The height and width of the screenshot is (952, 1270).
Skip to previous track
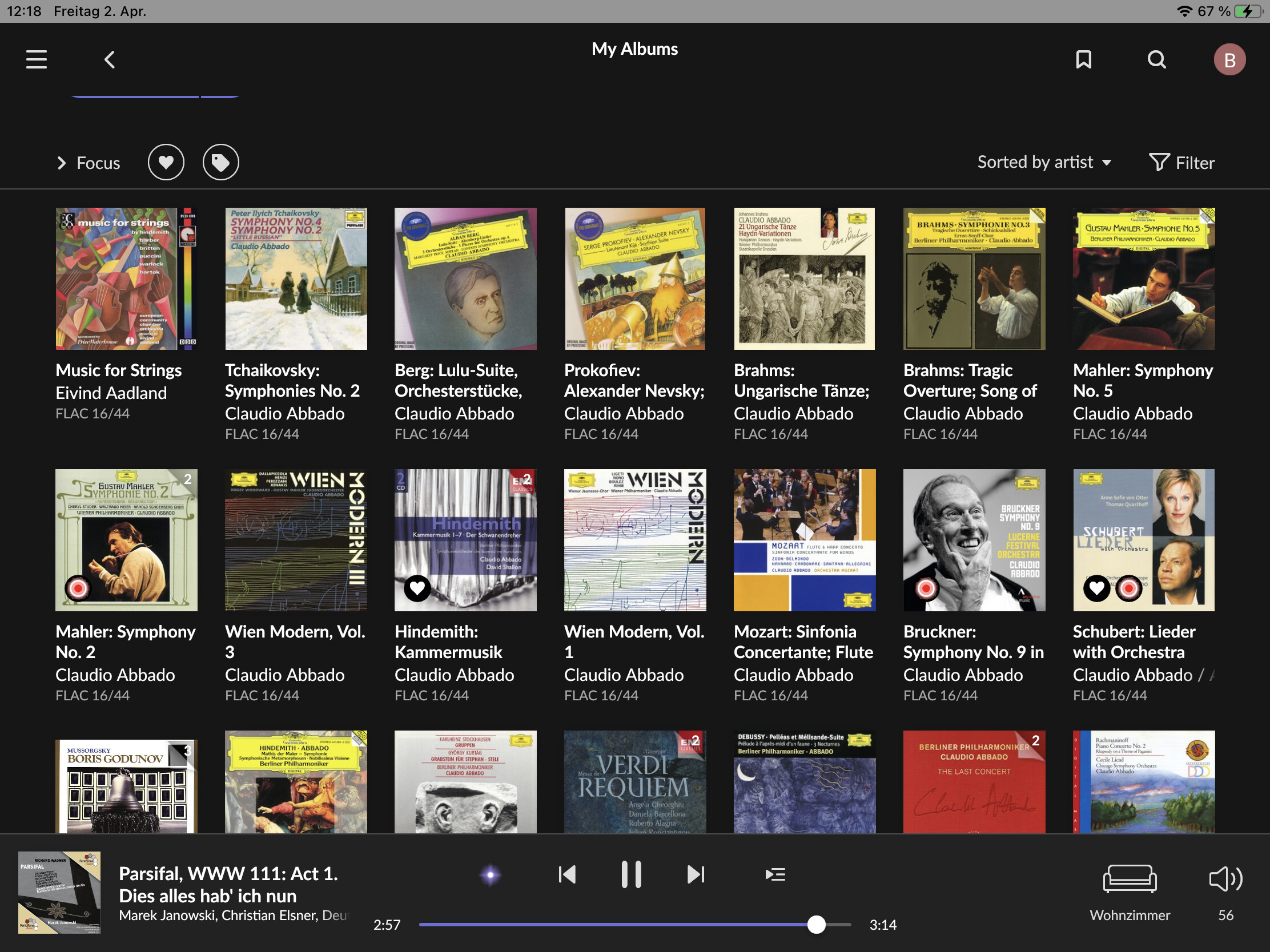tap(567, 874)
